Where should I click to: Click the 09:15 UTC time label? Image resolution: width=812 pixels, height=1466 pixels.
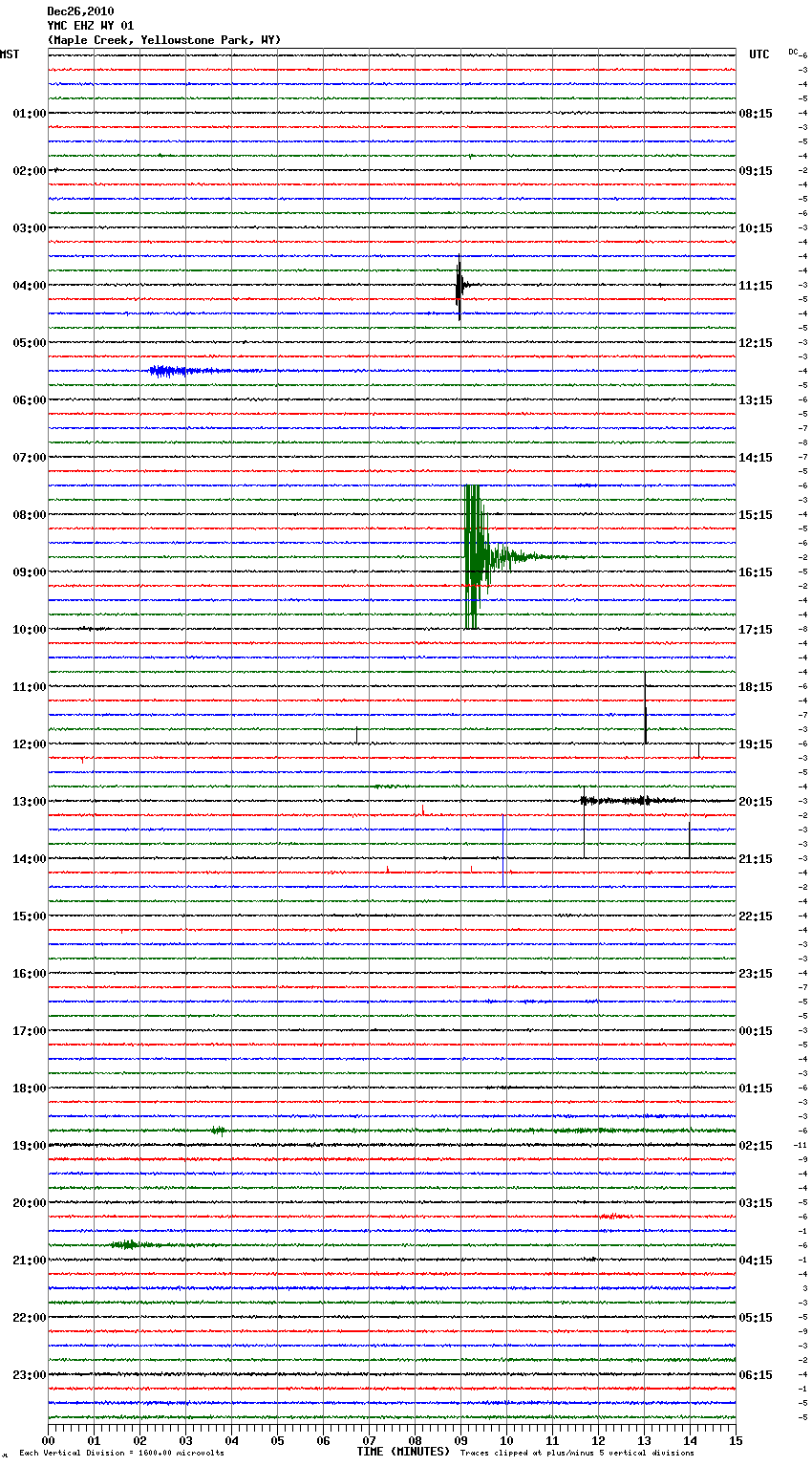pyautogui.click(x=756, y=171)
